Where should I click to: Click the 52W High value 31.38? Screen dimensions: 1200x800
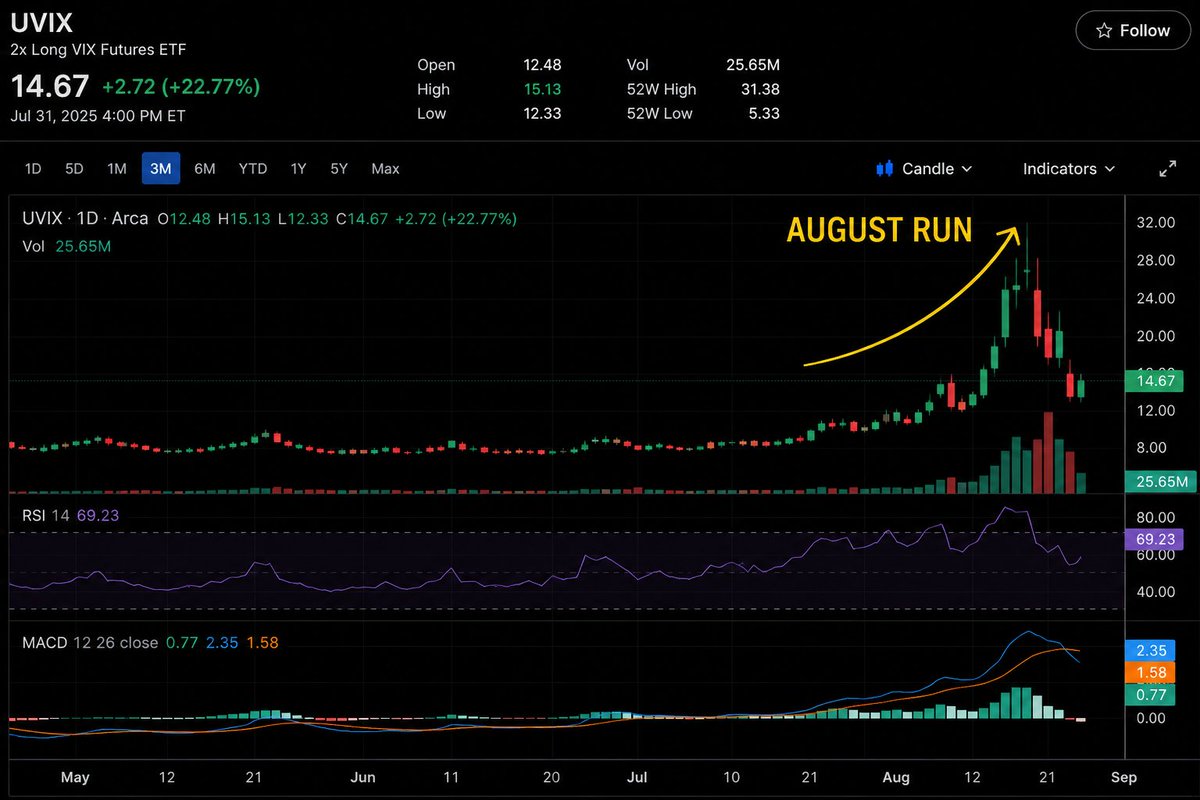pos(761,89)
